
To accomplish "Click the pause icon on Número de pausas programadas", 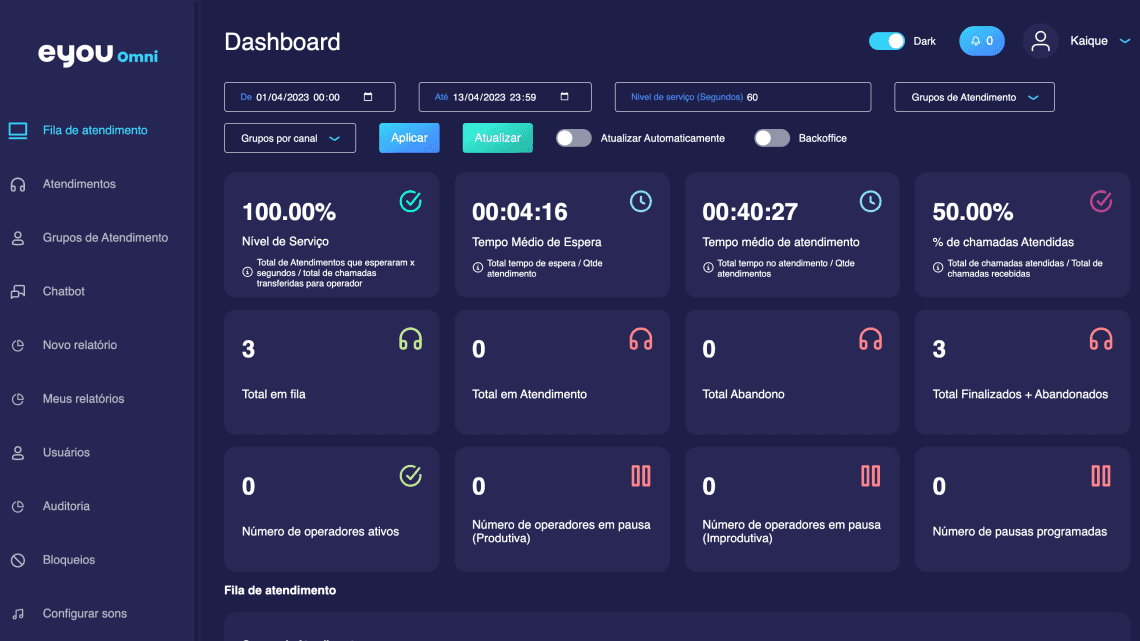I will point(1100,476).
